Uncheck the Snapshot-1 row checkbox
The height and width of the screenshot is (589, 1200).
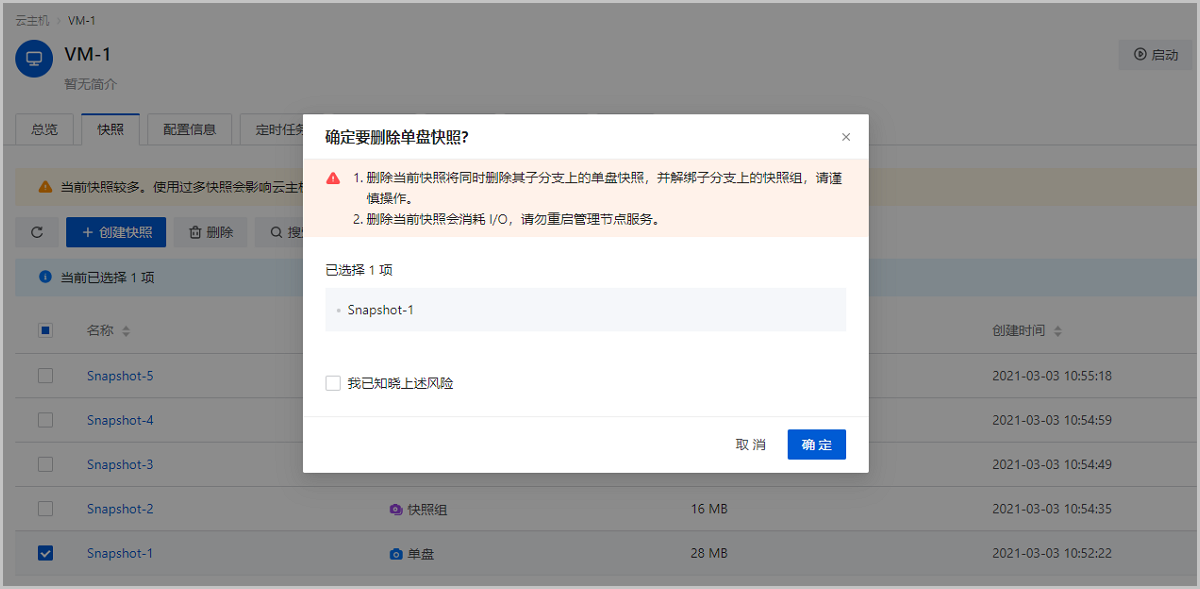click(45, 553)
